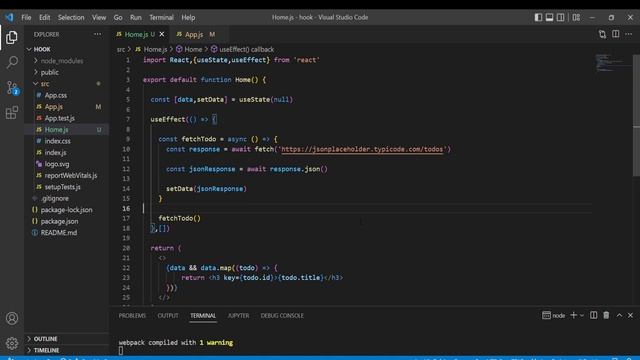Click the editor minimap preview

tap(612, 62)
